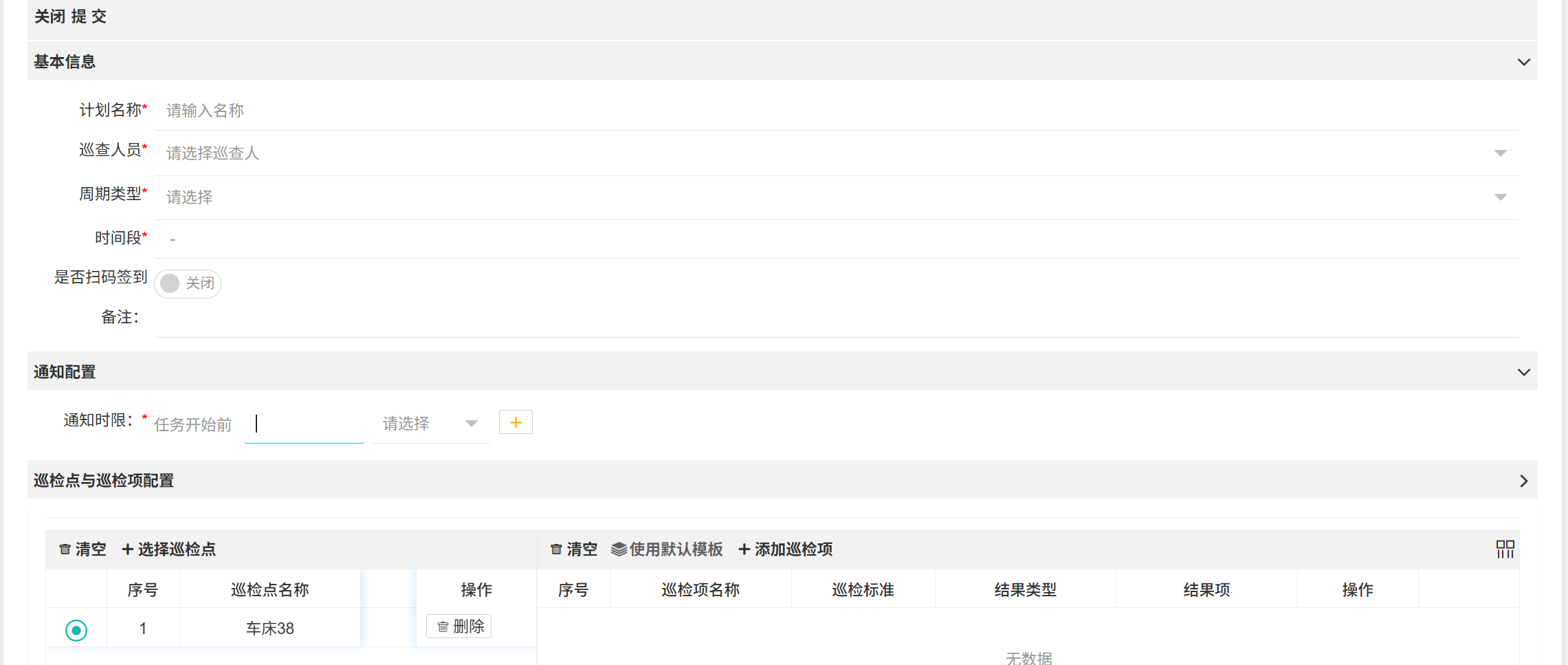Clear the inspection points list

[82, 549]
